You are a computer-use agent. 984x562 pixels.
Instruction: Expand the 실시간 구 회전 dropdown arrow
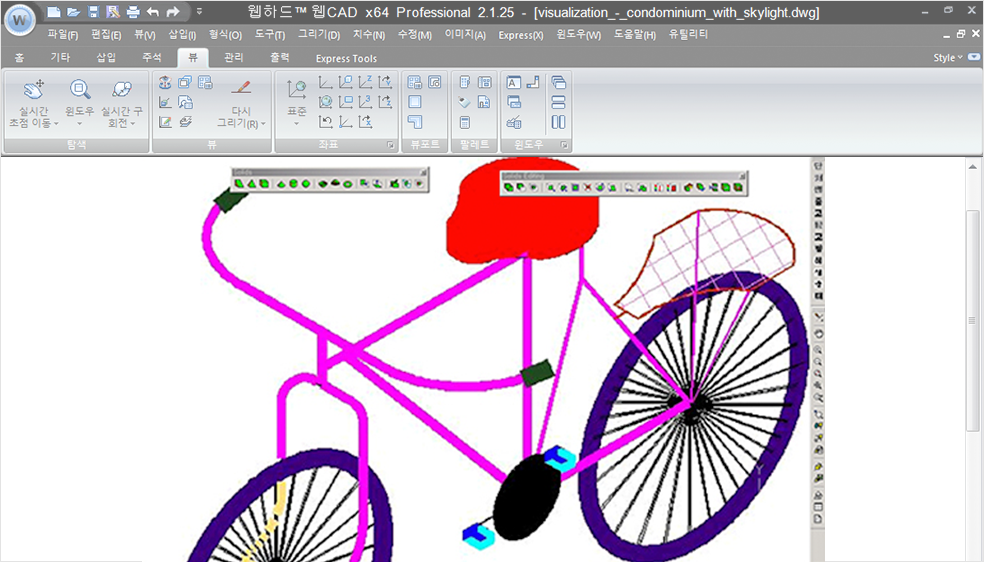coord(133,124)
